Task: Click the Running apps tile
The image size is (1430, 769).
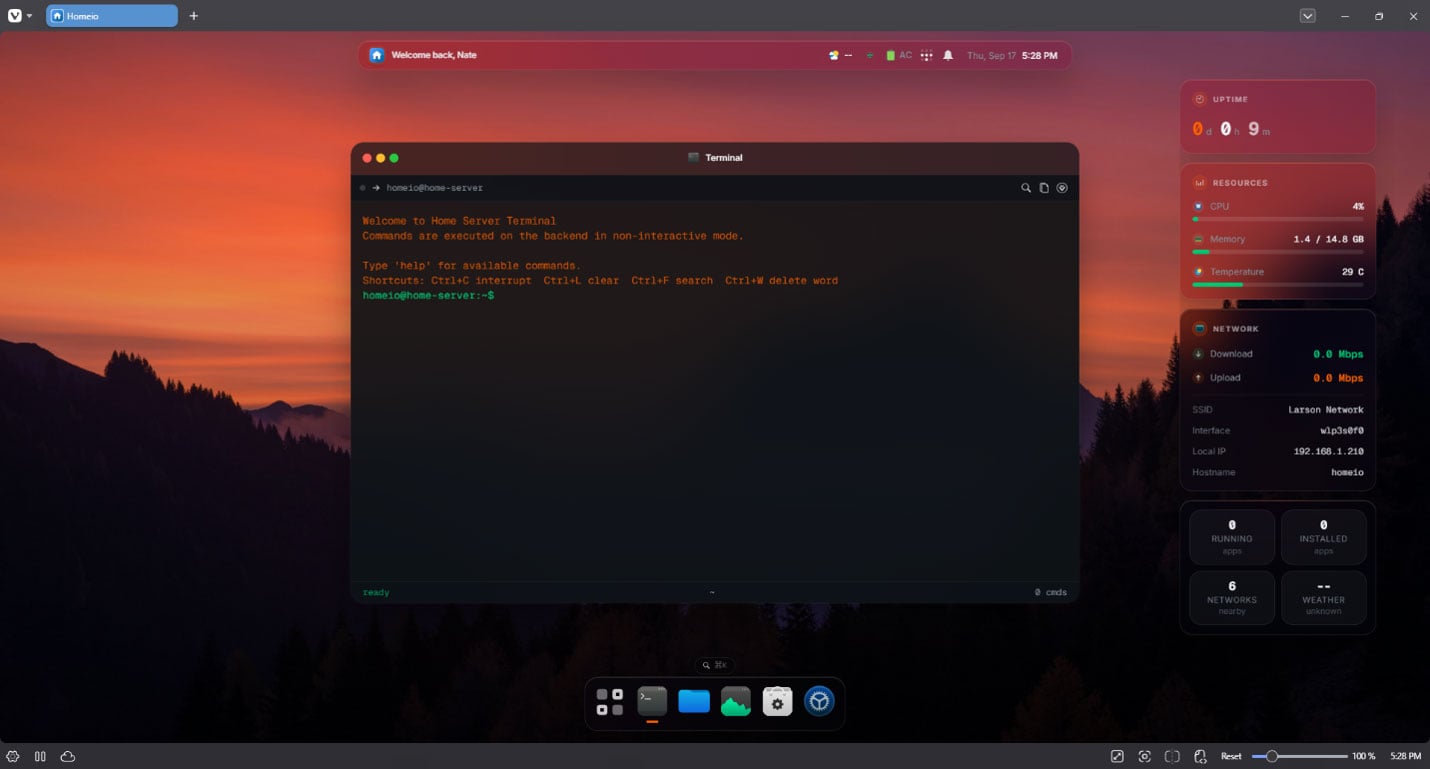Action: 1232,537
